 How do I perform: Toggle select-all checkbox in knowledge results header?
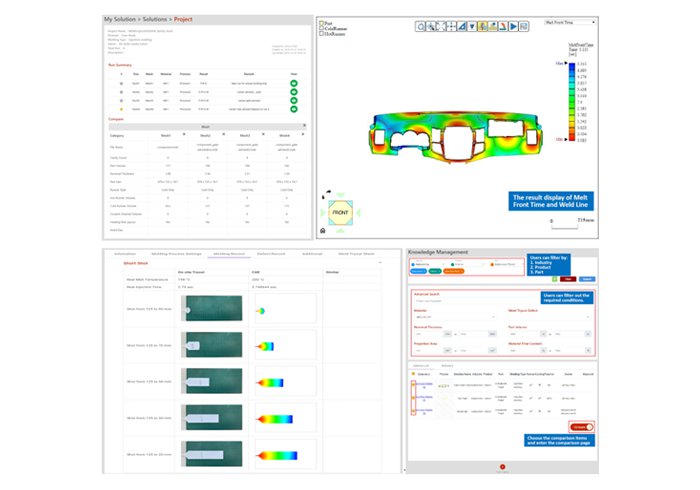413,374
